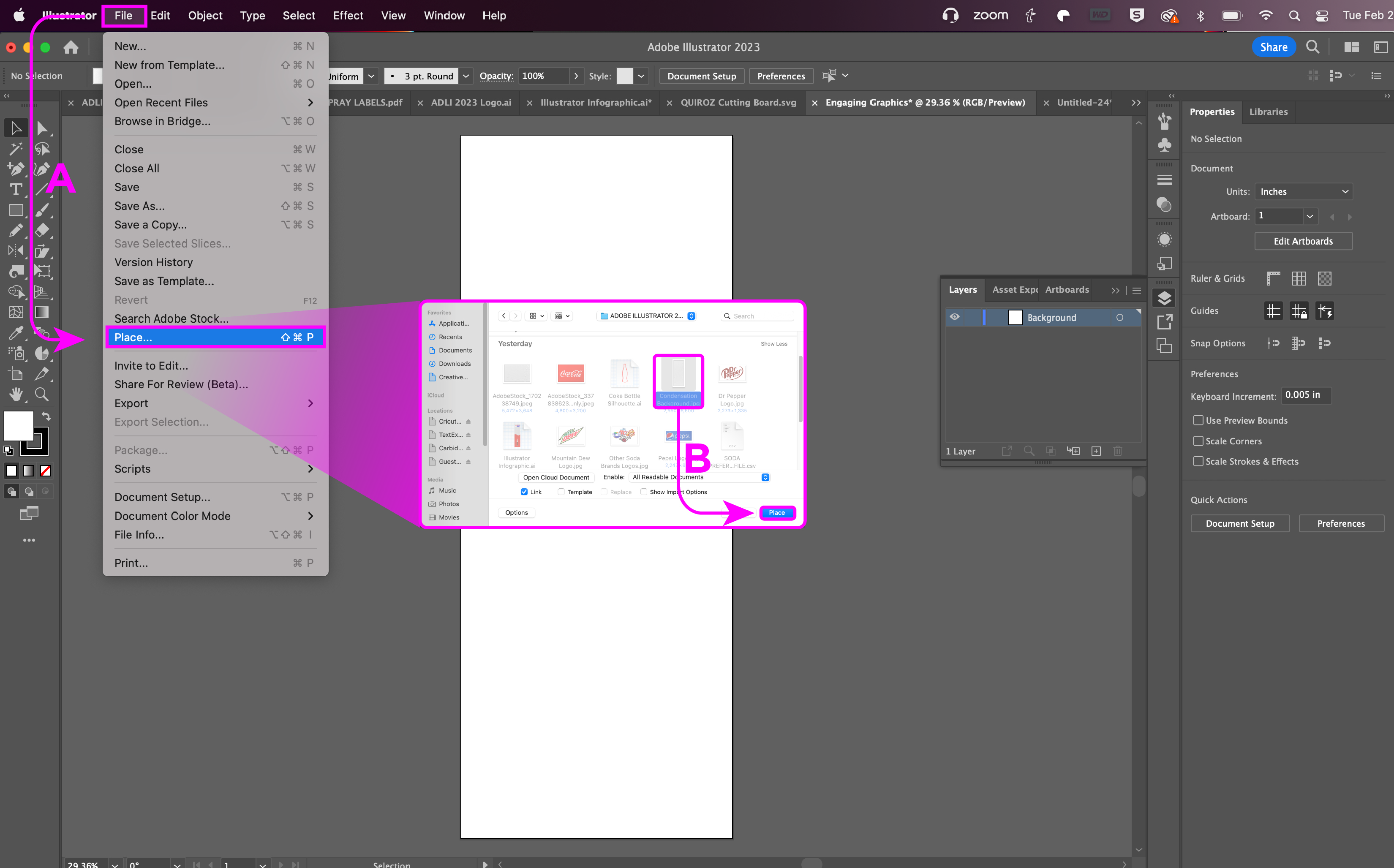Select the Type tool in toolbar

pos(16,190)
